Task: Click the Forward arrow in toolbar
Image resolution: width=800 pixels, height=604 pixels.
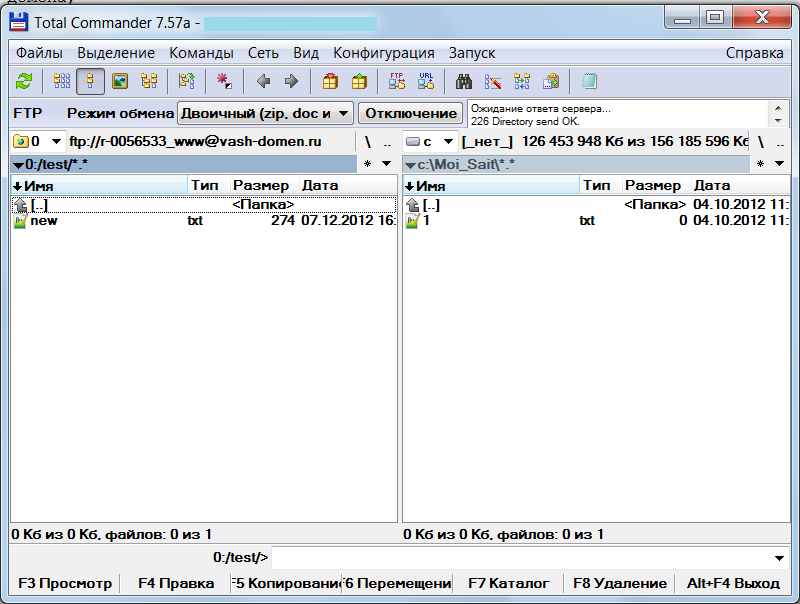Action: click(x=291, y=81)
